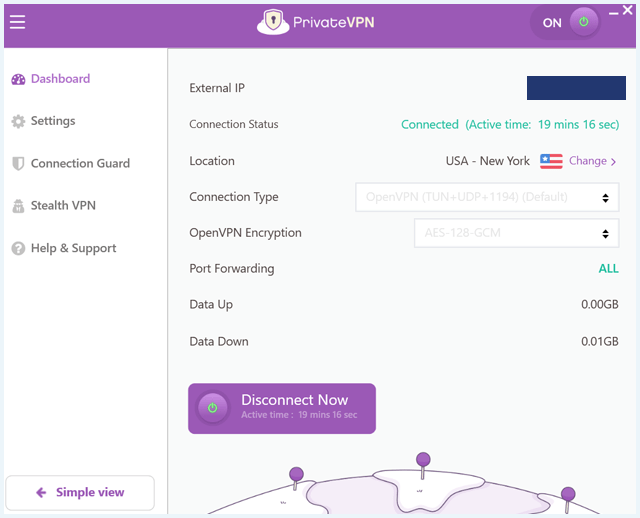
Task: Open the Connection Type dropdown
Action: pyautogui.click(x=487, y=197)
